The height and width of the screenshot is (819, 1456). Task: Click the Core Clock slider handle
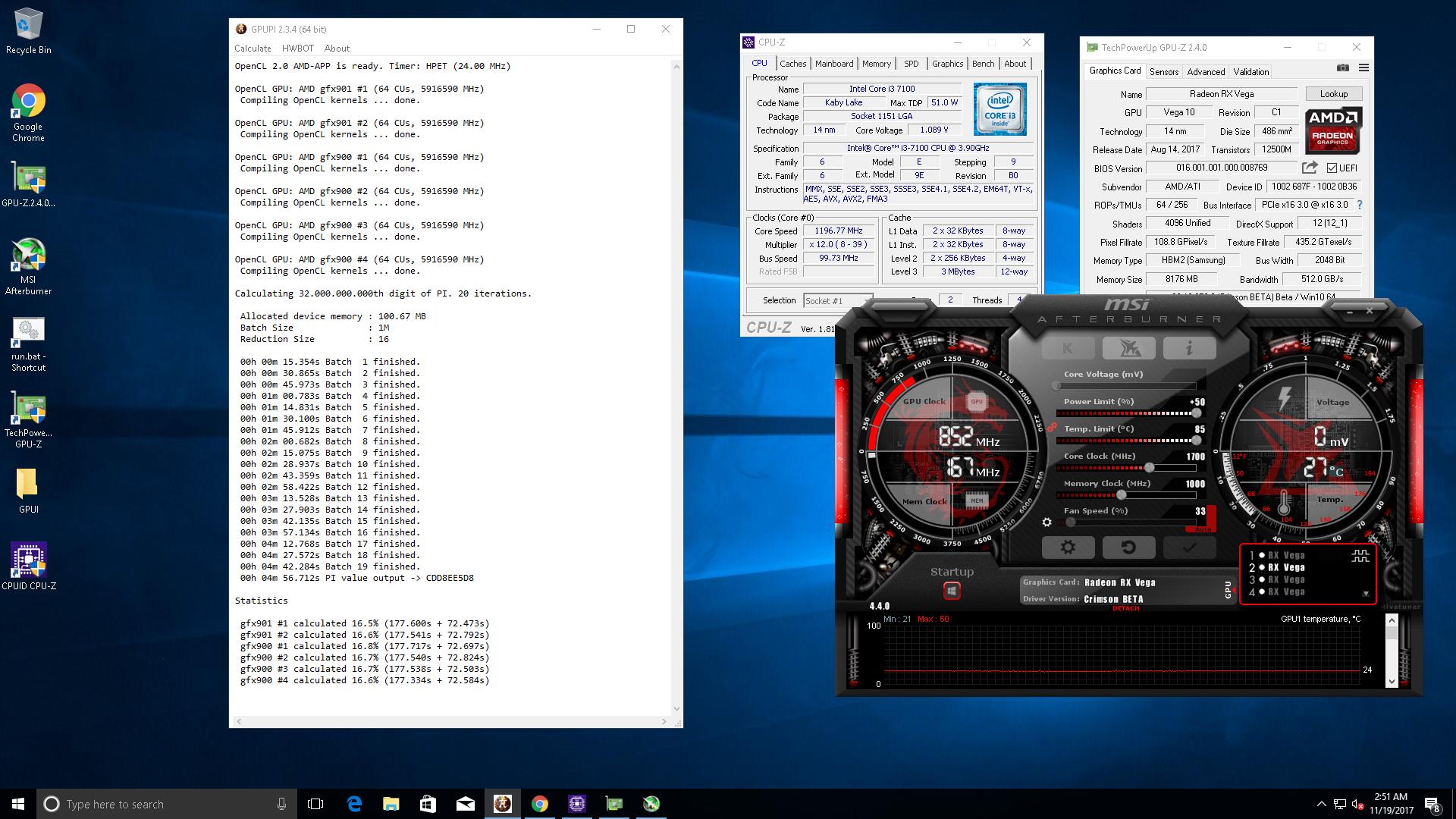pos(1150,468)
